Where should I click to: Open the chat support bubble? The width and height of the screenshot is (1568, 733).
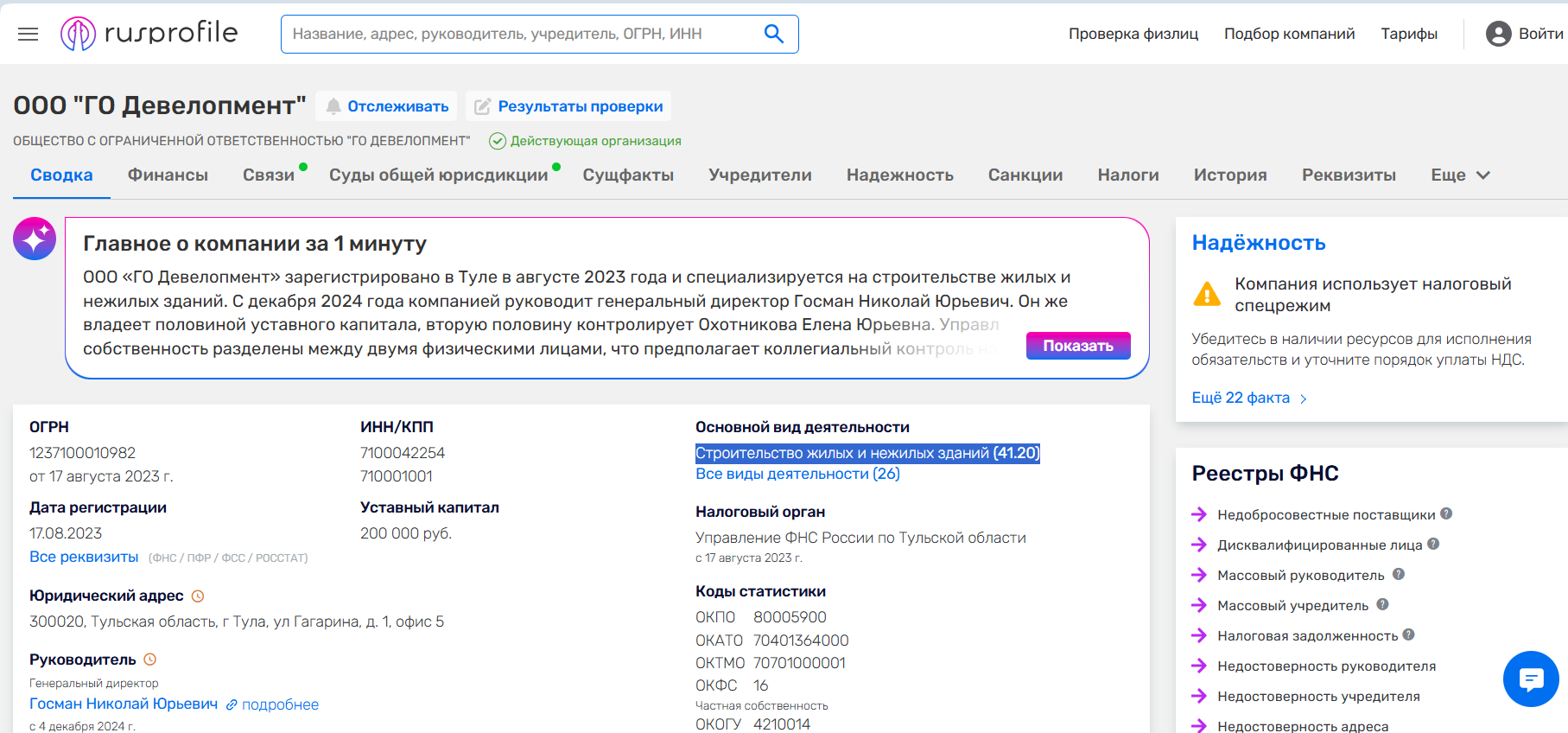coord(1531,679)
